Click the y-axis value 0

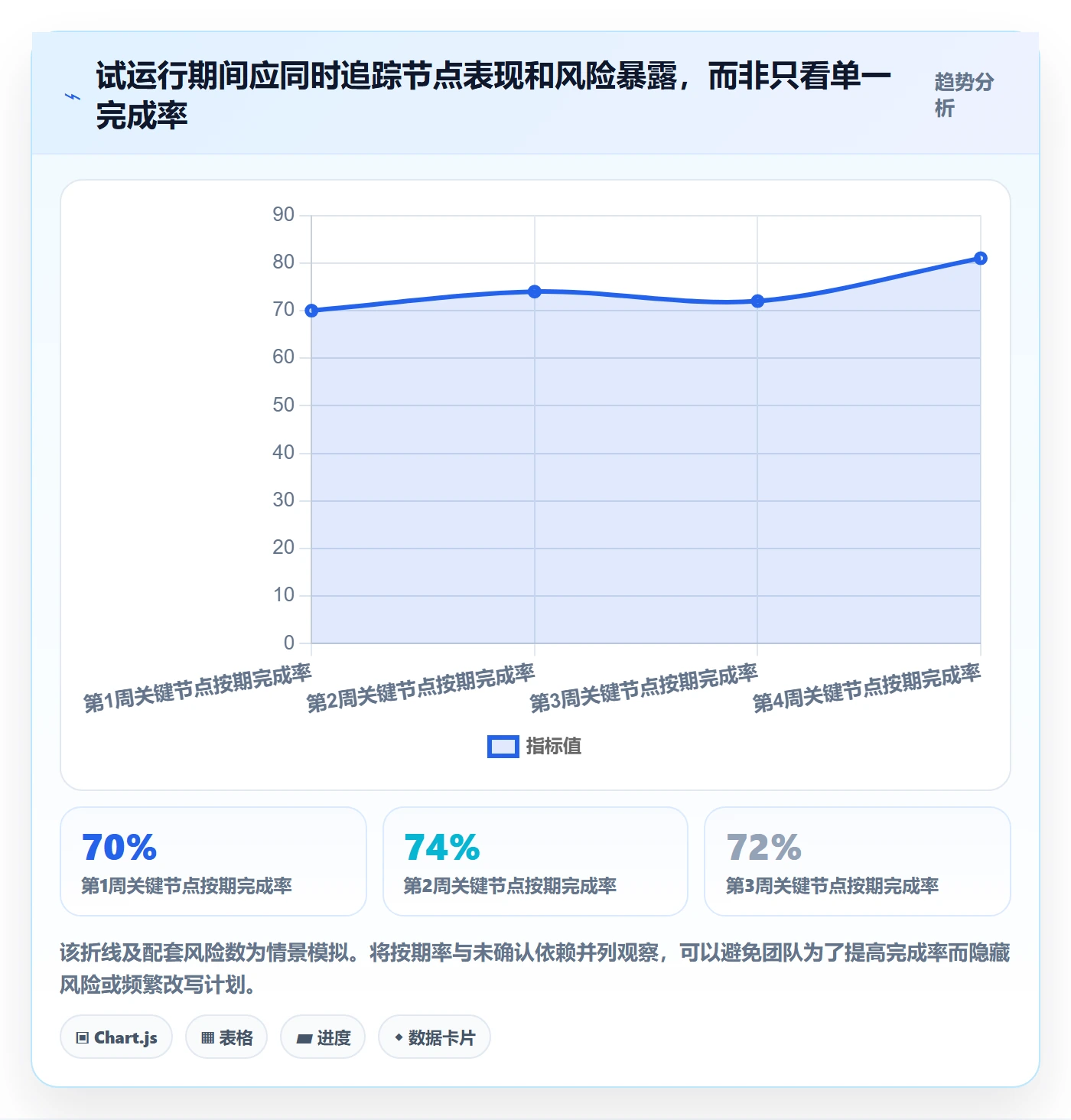(289, 643)
